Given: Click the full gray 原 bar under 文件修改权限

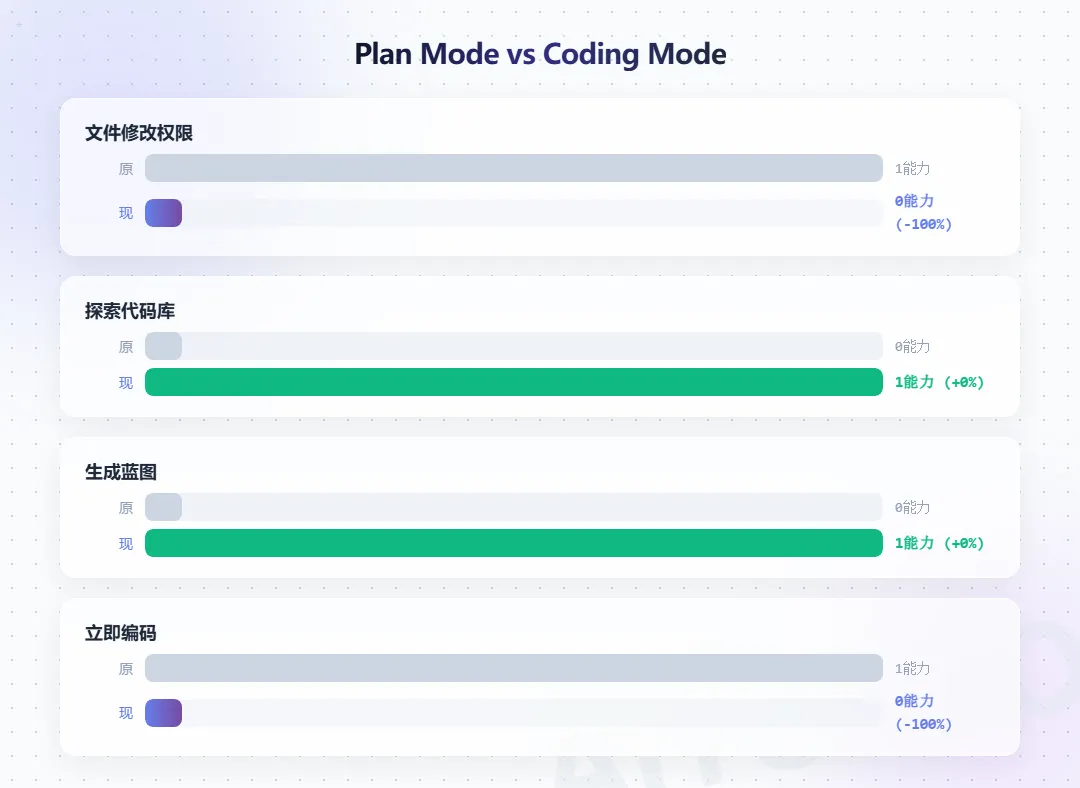Looking at the screenshot, I should (513, 168).
